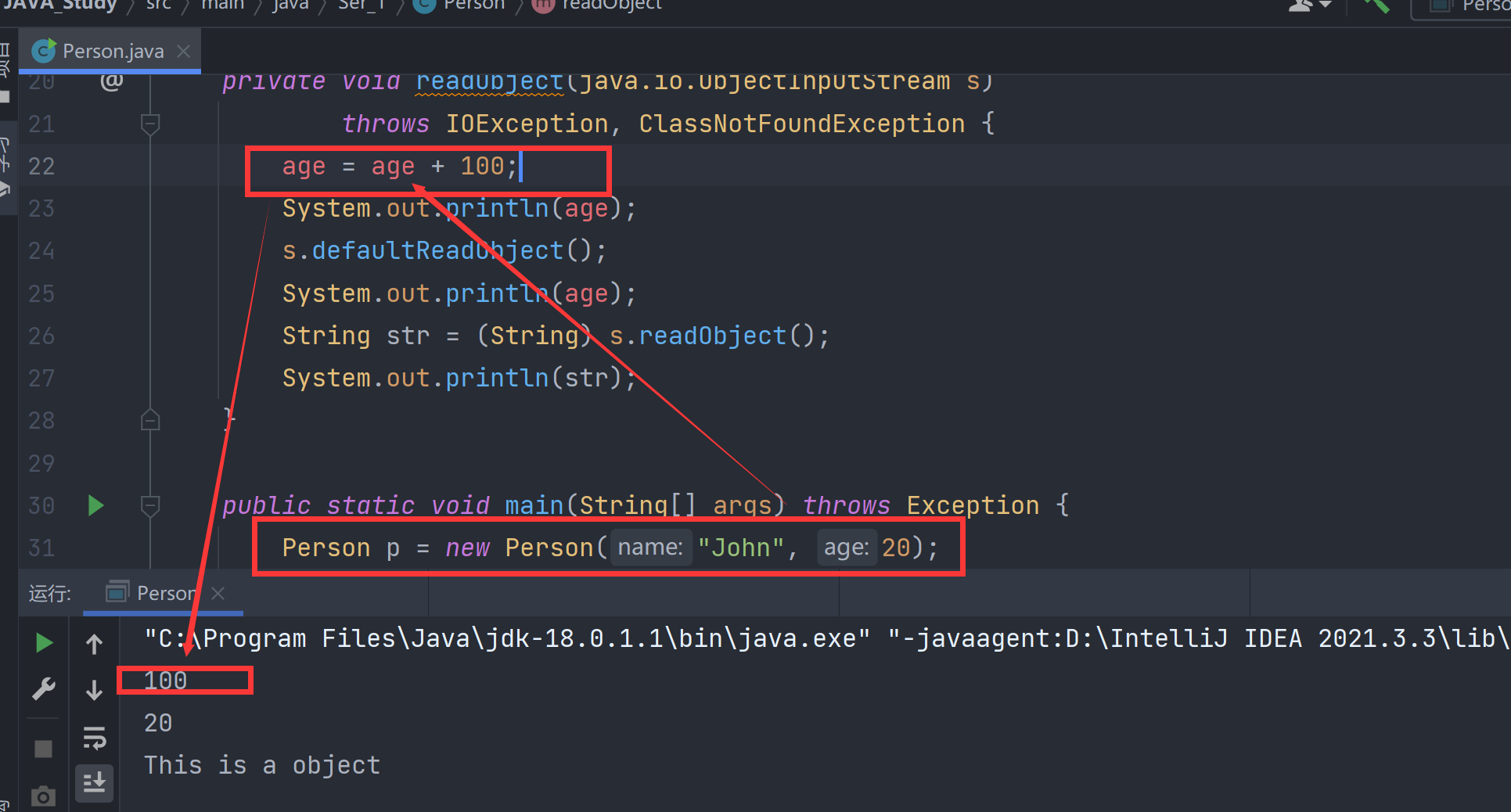Click line number 25 in gutter
The image size is (1511, 812).
(x=41, y=293)
